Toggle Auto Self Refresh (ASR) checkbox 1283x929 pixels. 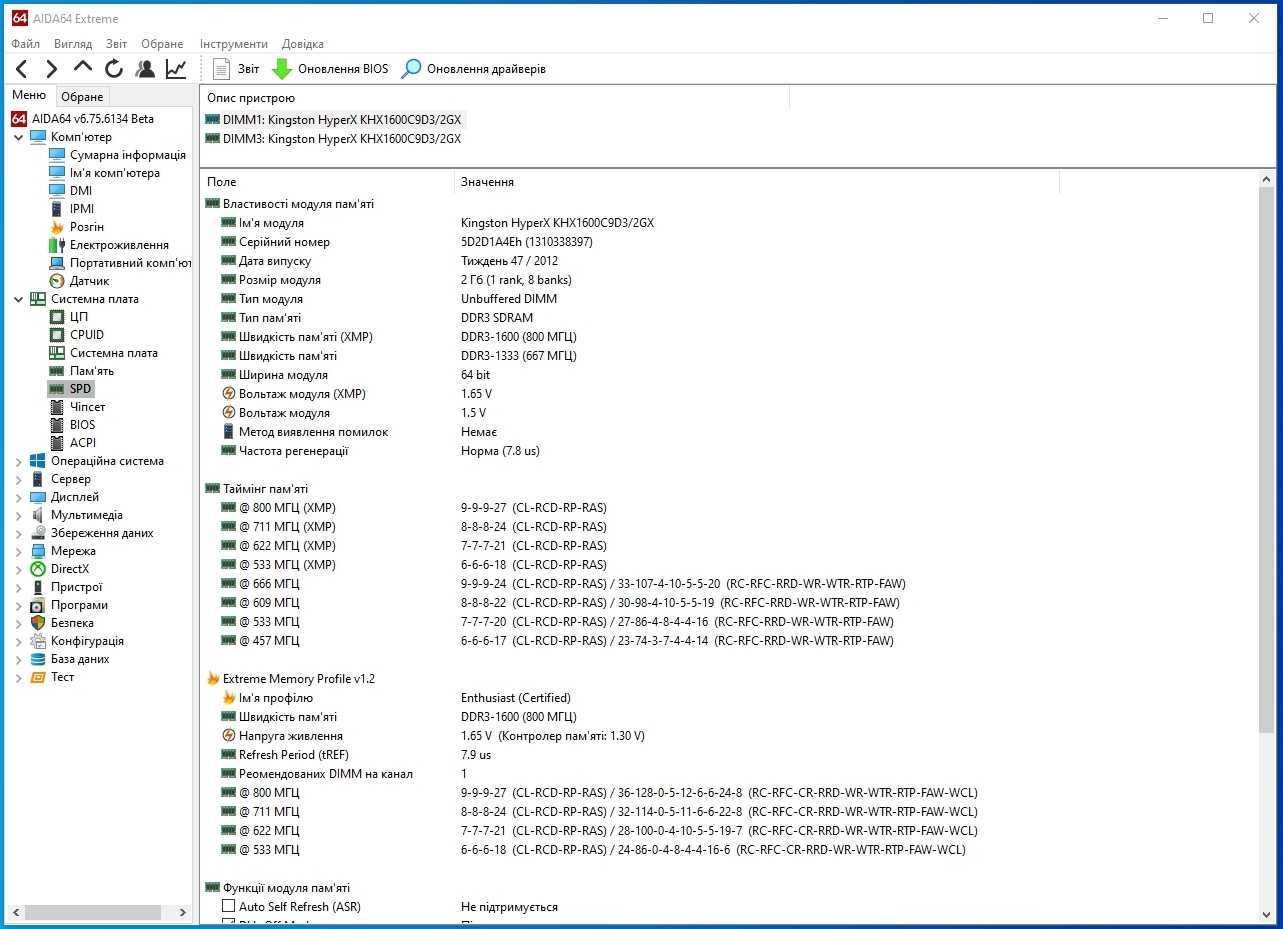(x=228, y=907)
